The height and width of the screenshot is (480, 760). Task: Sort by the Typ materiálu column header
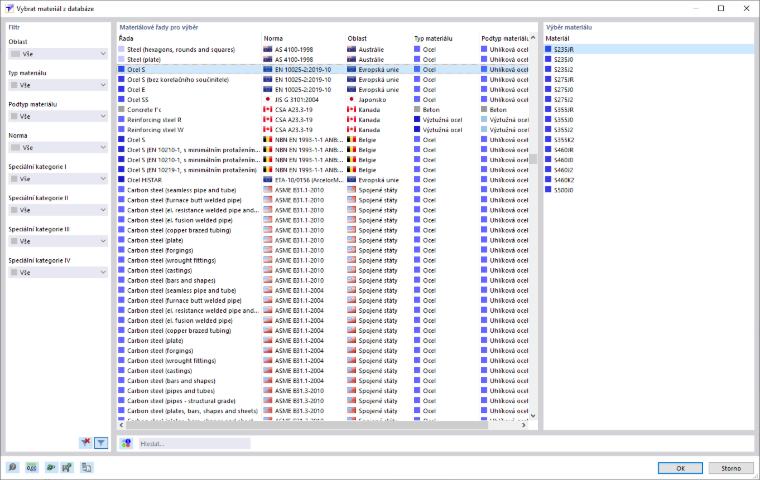point(445,38)
